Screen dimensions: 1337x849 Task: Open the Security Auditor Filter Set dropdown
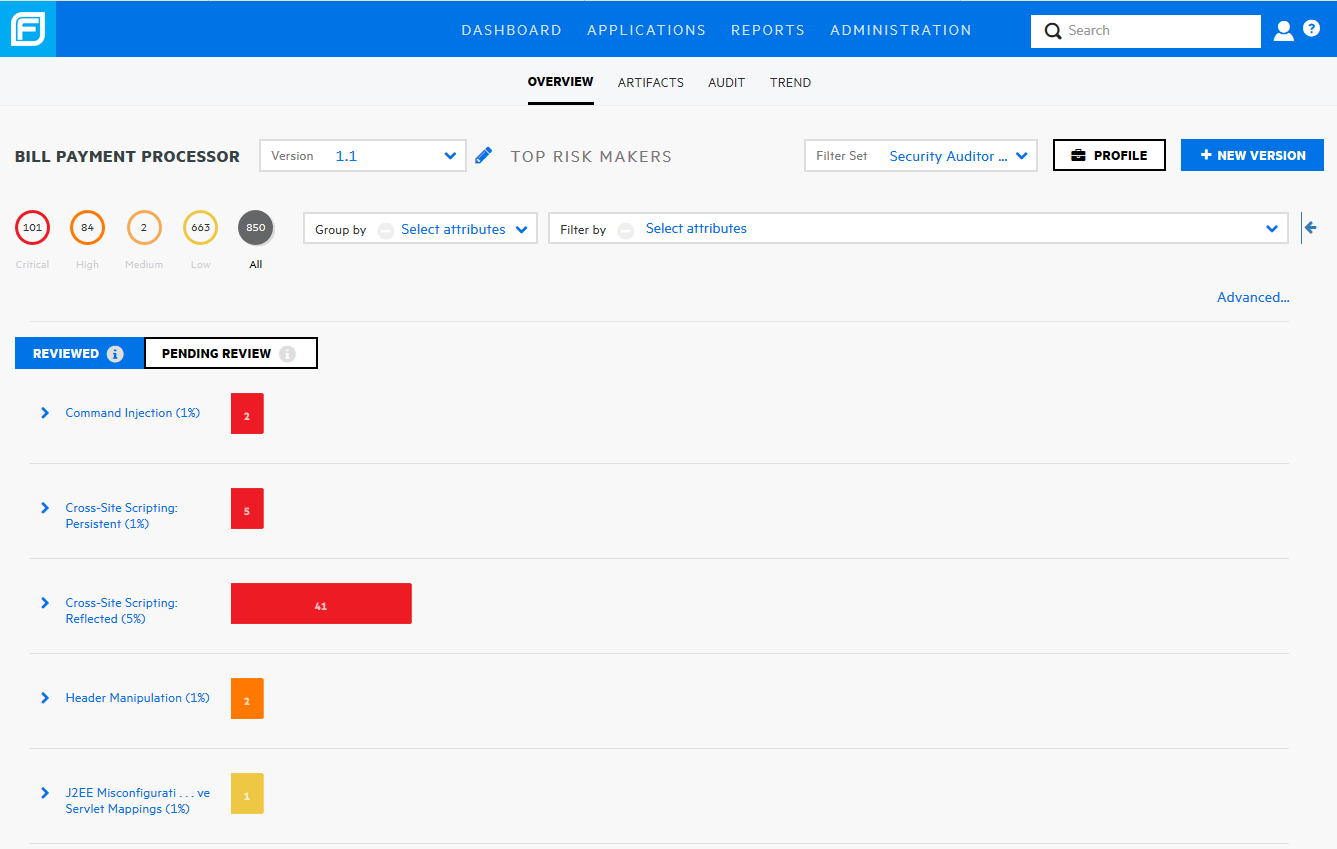coord(1021,155)
